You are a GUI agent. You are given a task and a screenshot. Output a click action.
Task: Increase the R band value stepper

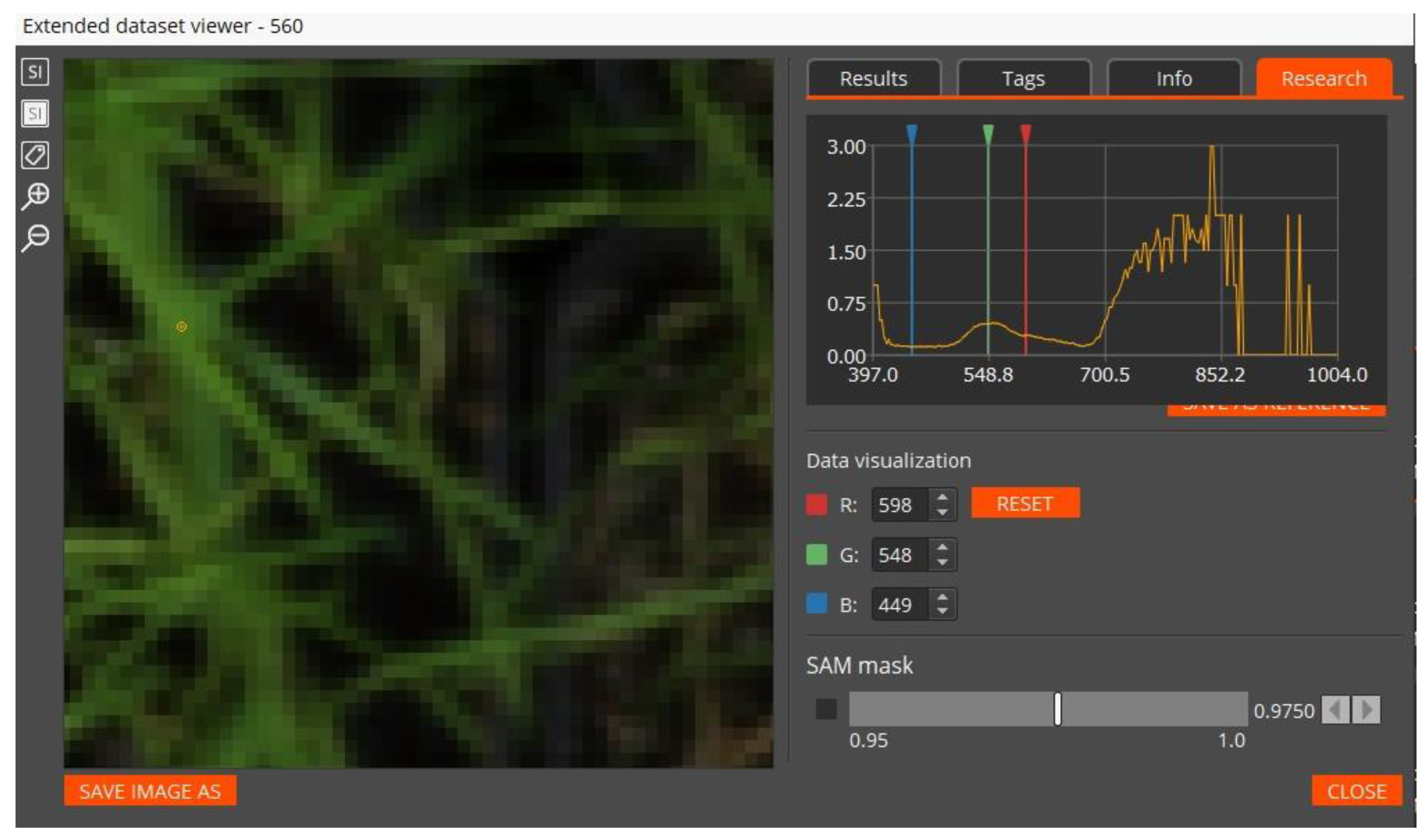coord(942,498)
